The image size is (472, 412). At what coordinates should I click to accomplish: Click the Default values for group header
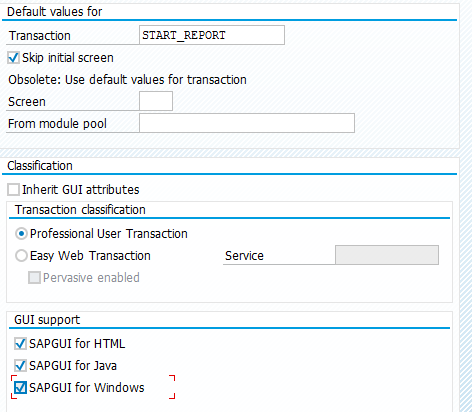pyautogui.click(x=55, y=12)
